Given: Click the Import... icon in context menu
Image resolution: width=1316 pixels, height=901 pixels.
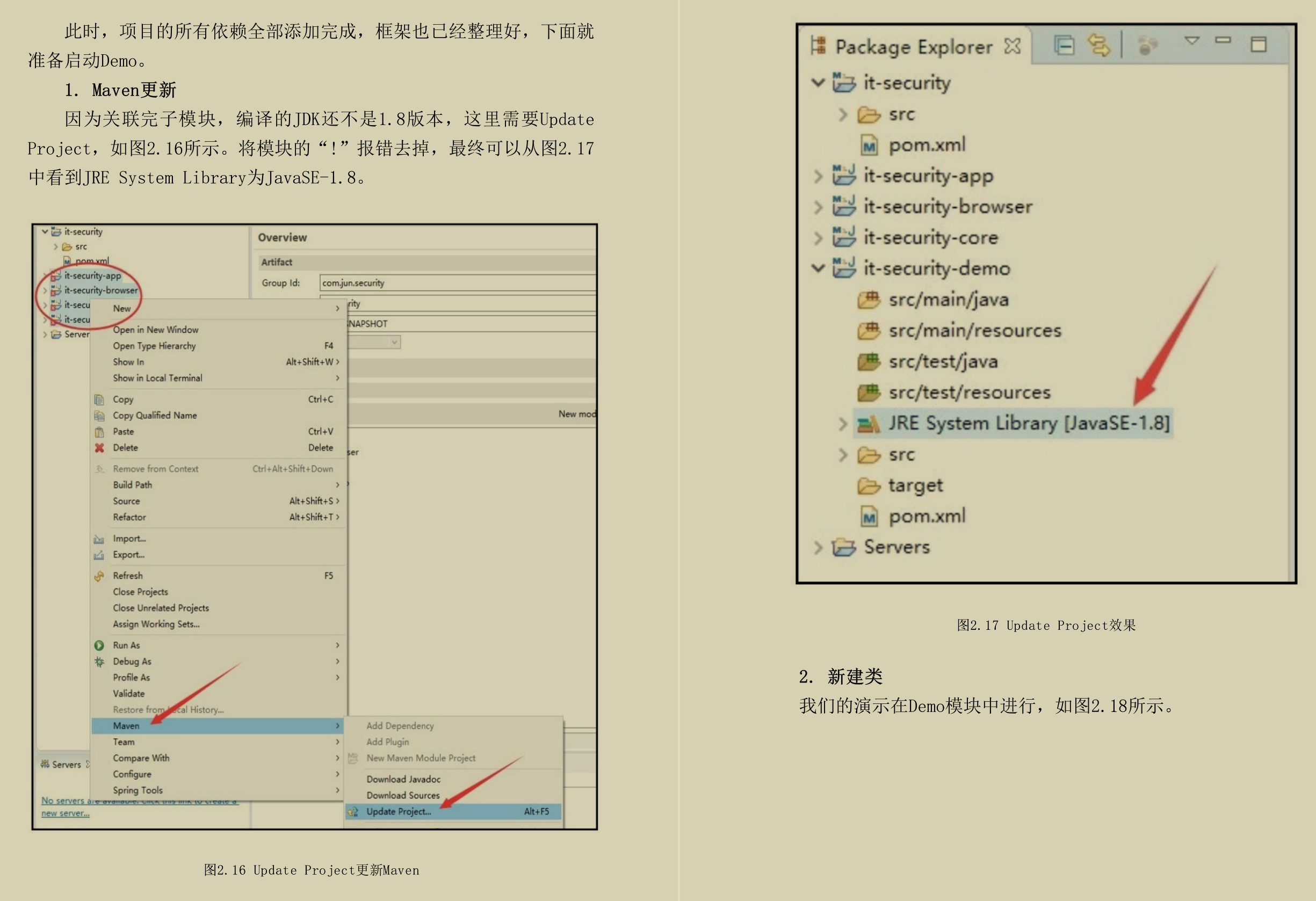Looking at the screenshot, I should click(99, 539).
